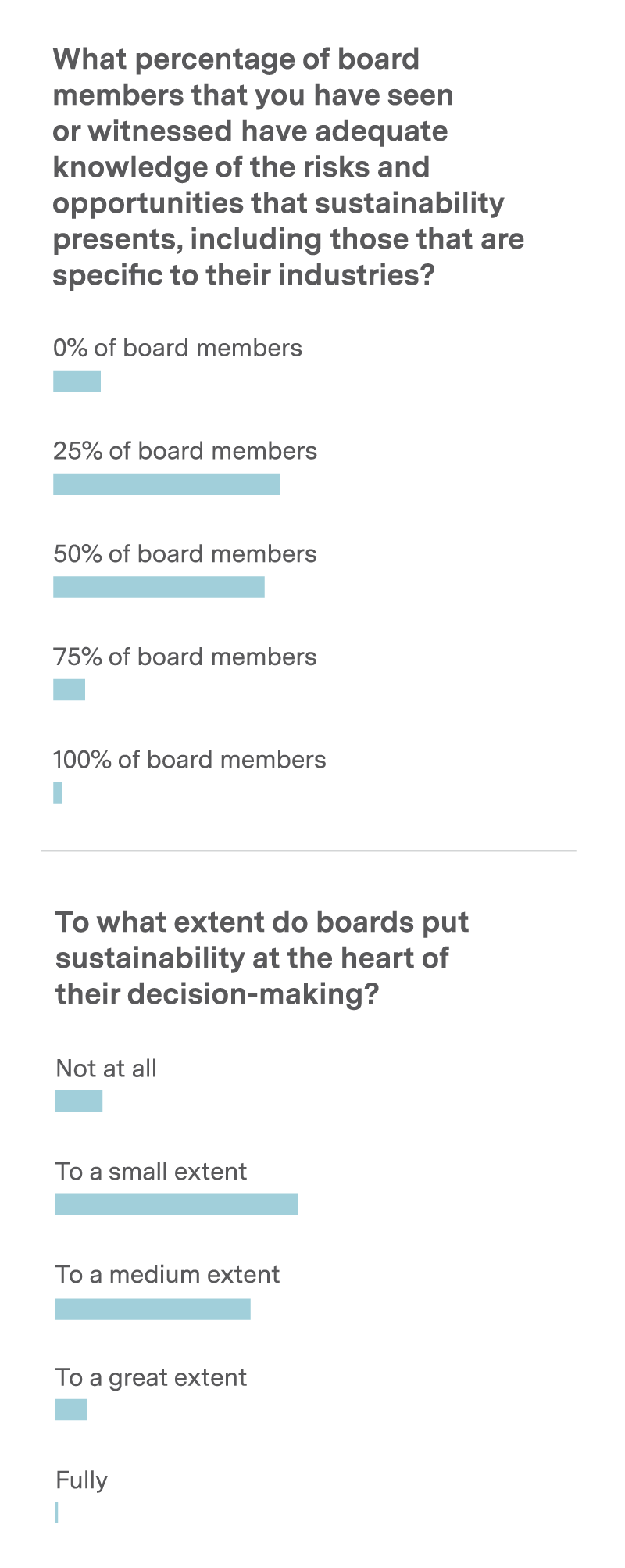This screenshot has height=1568, width=625.
Task: Click the 'To a great extent' bar
Action: (71, 1409)
